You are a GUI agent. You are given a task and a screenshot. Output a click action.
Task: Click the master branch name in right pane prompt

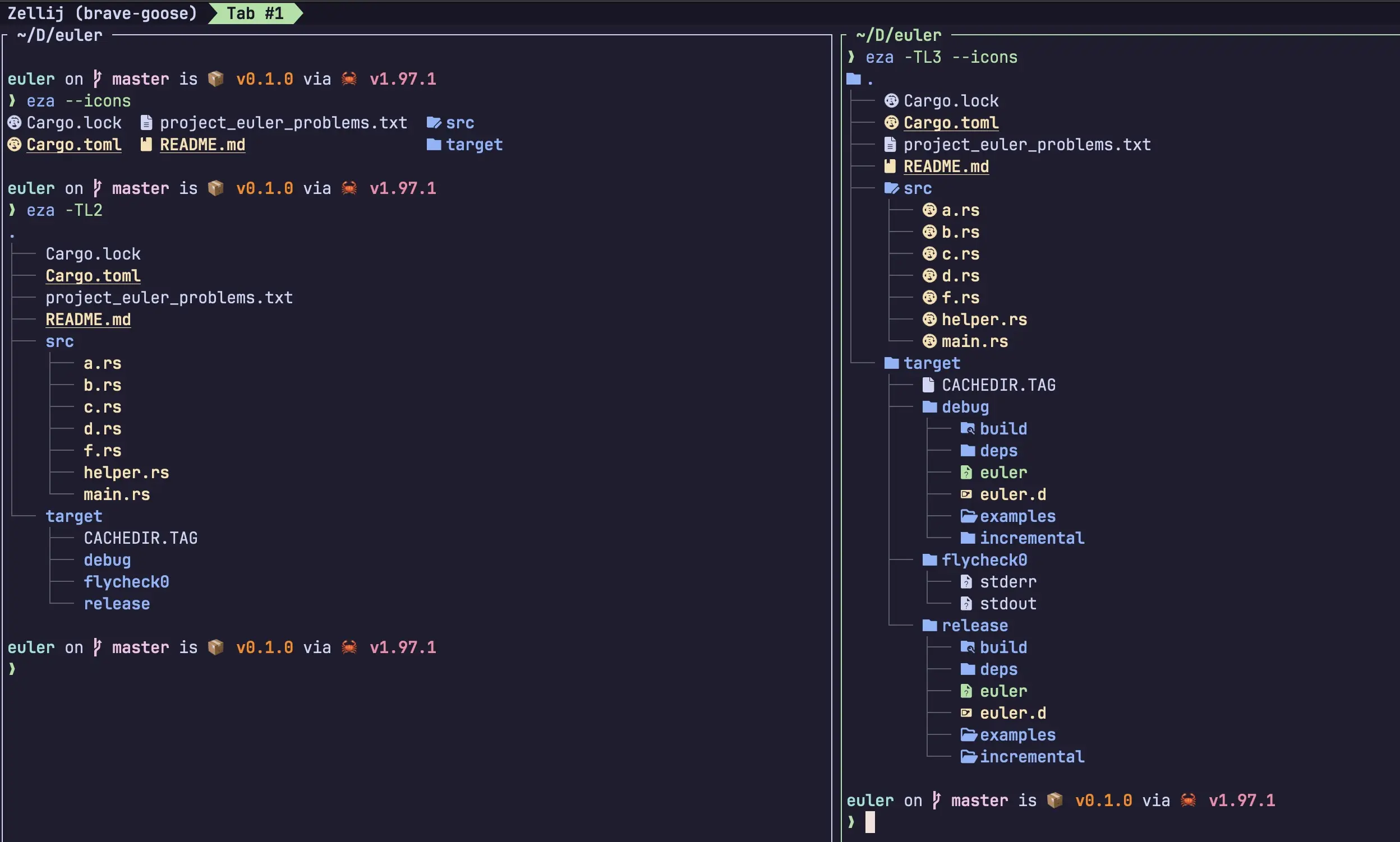(979, 800)
